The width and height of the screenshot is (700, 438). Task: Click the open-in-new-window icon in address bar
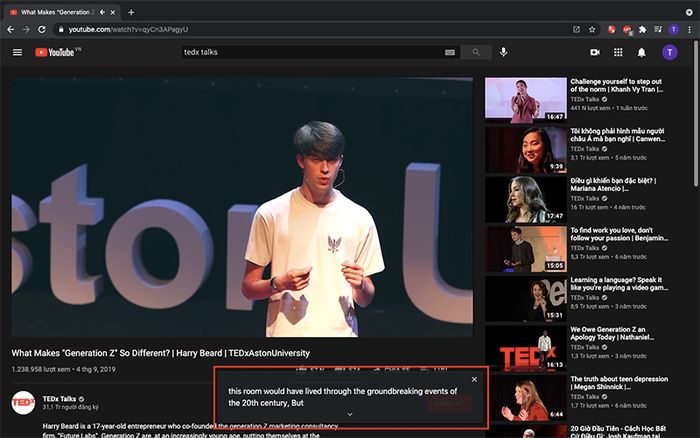576,29
